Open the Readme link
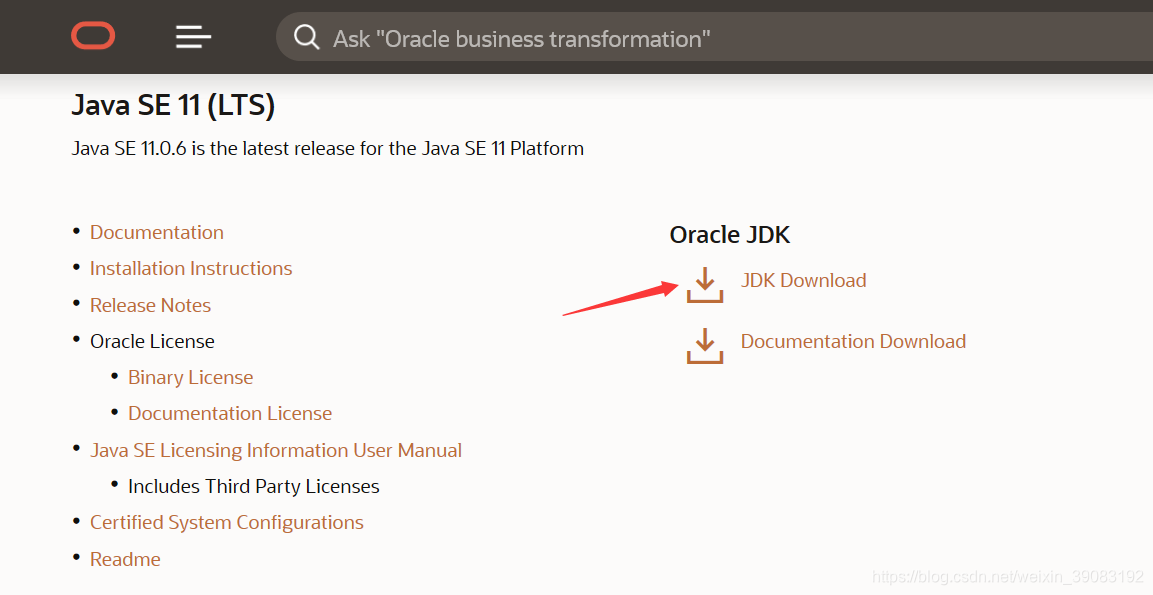 pyautogui.click(x=125, y=559)
